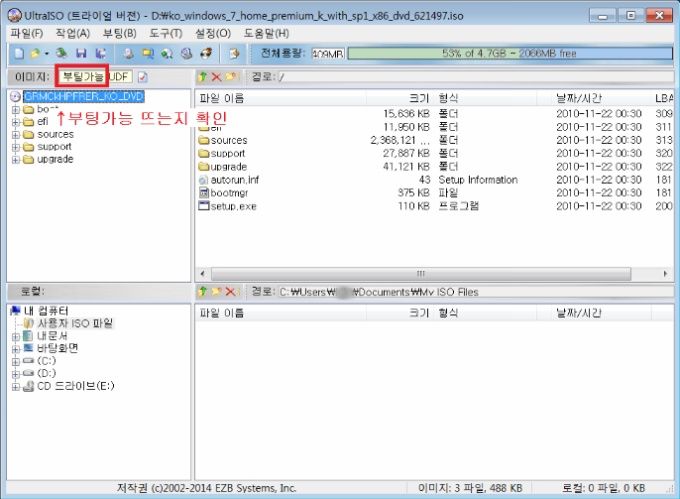
Task: Click the image path field showing /
Action: tap(475, 77)
